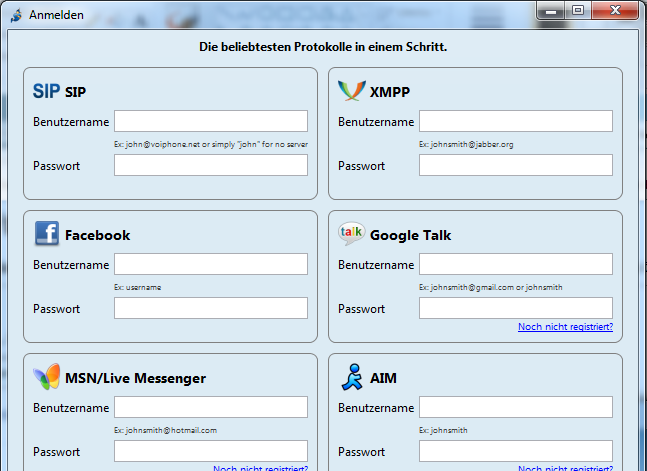The height and width of the screenshot is (471, 647).
Task: Focus the Google Talk Passwort field
Action: [516, 308]
